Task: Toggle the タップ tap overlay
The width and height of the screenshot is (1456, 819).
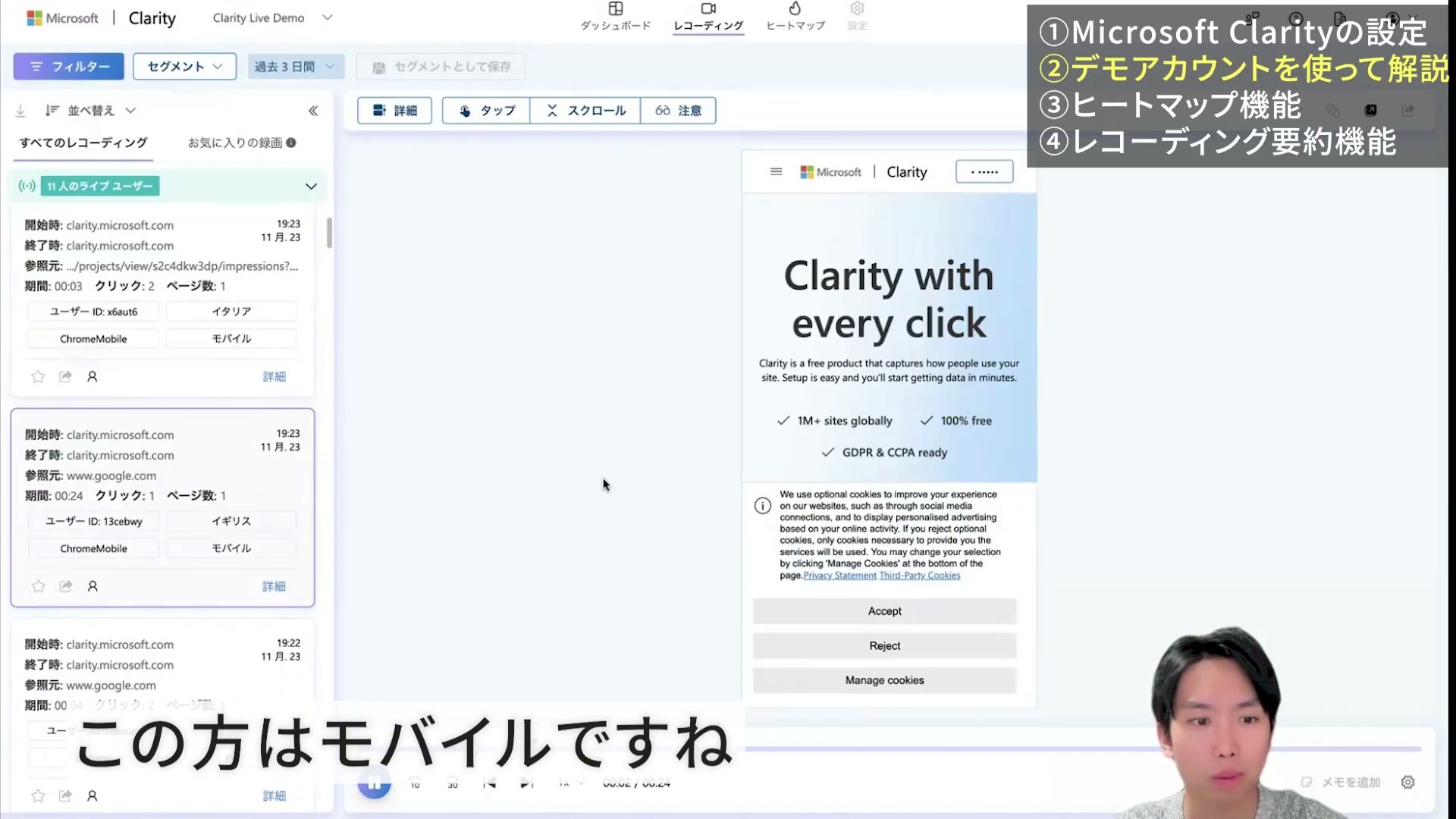Action: coord(486,111)
